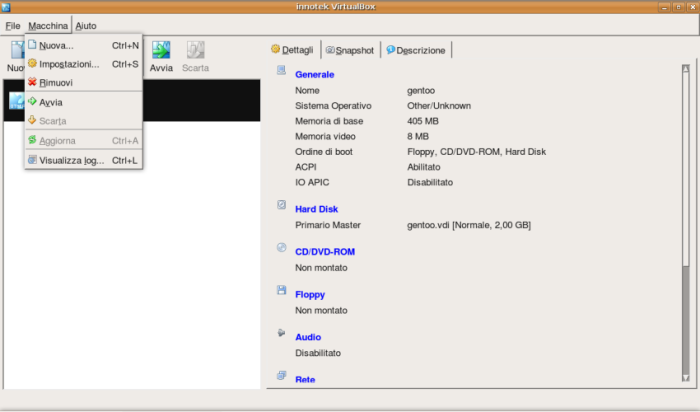The width and height of the screenshot is (700, 412).
Task: Click the greyed Scarta toolbar icon
Action: (196, 50)
